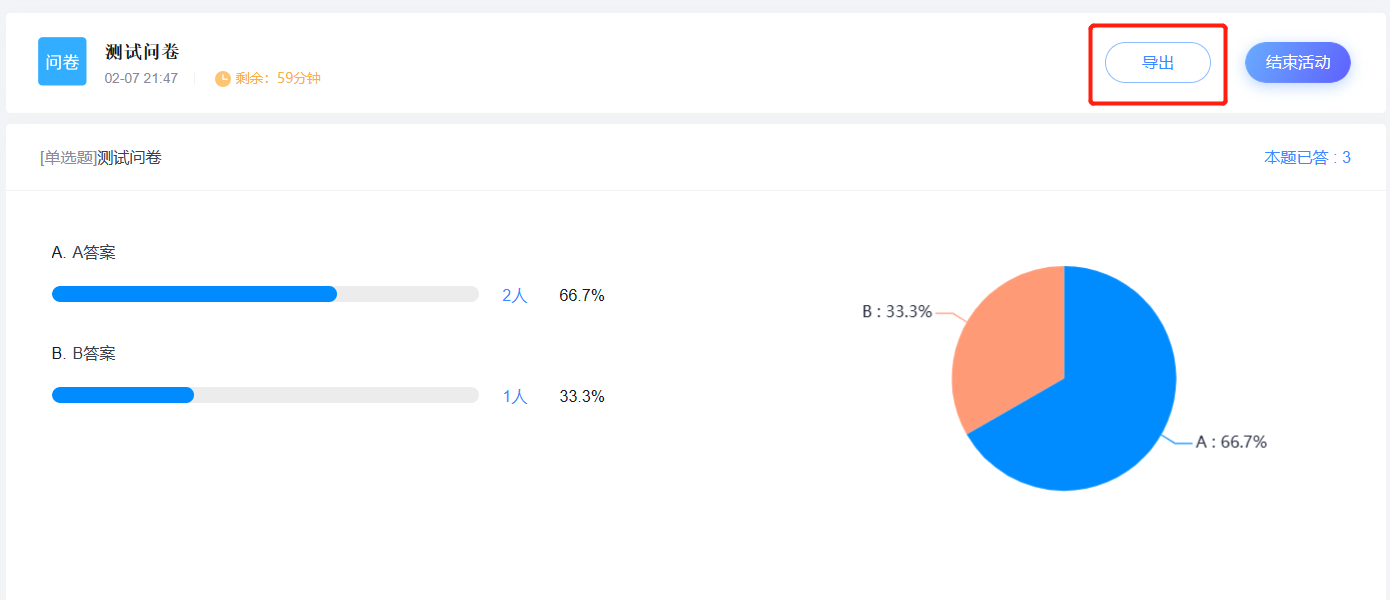Select the [单选题]测试问卷 question heading

pos(101,158)
